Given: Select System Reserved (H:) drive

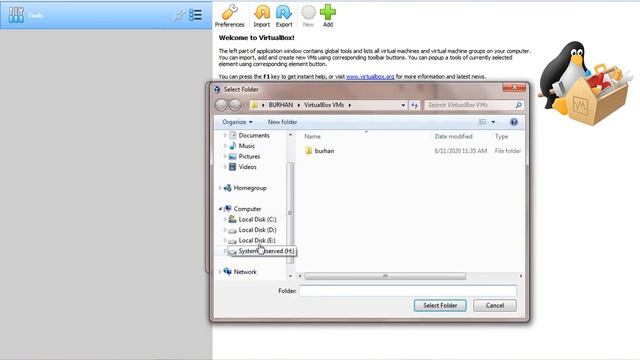Looking at the screenshot, I should 266,251.
